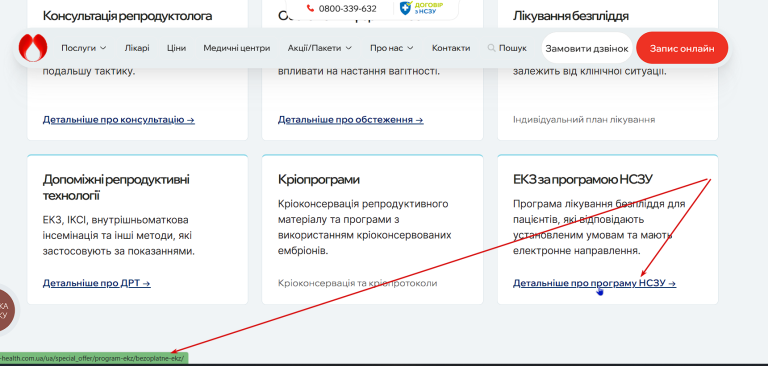Image resolution: width=768 pixels, height=366 pixels.
Task: Open the Лікарі menu item
Action: [x=137, y=48]
